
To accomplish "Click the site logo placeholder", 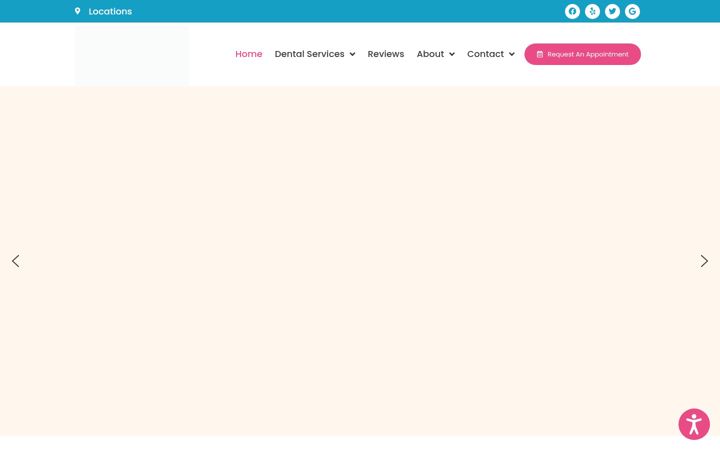I will 132,54.
